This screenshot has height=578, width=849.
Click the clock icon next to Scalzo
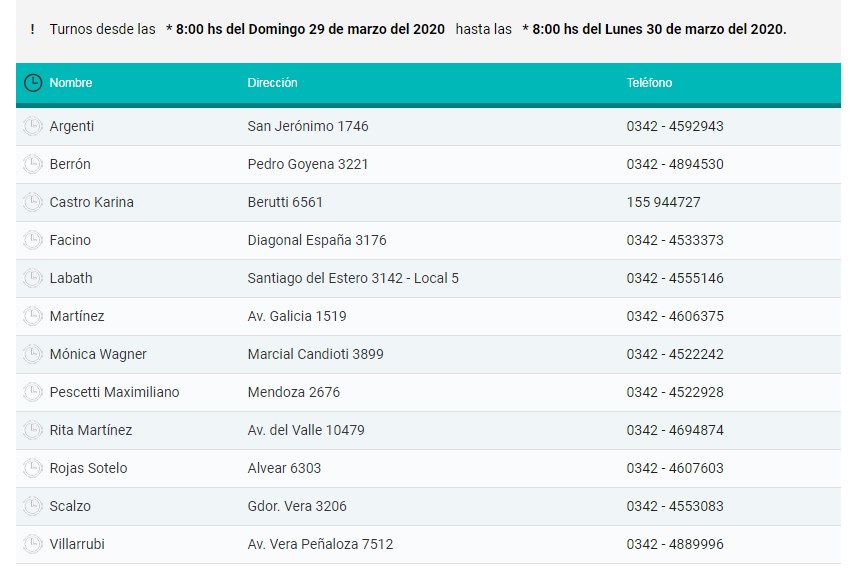33,506
